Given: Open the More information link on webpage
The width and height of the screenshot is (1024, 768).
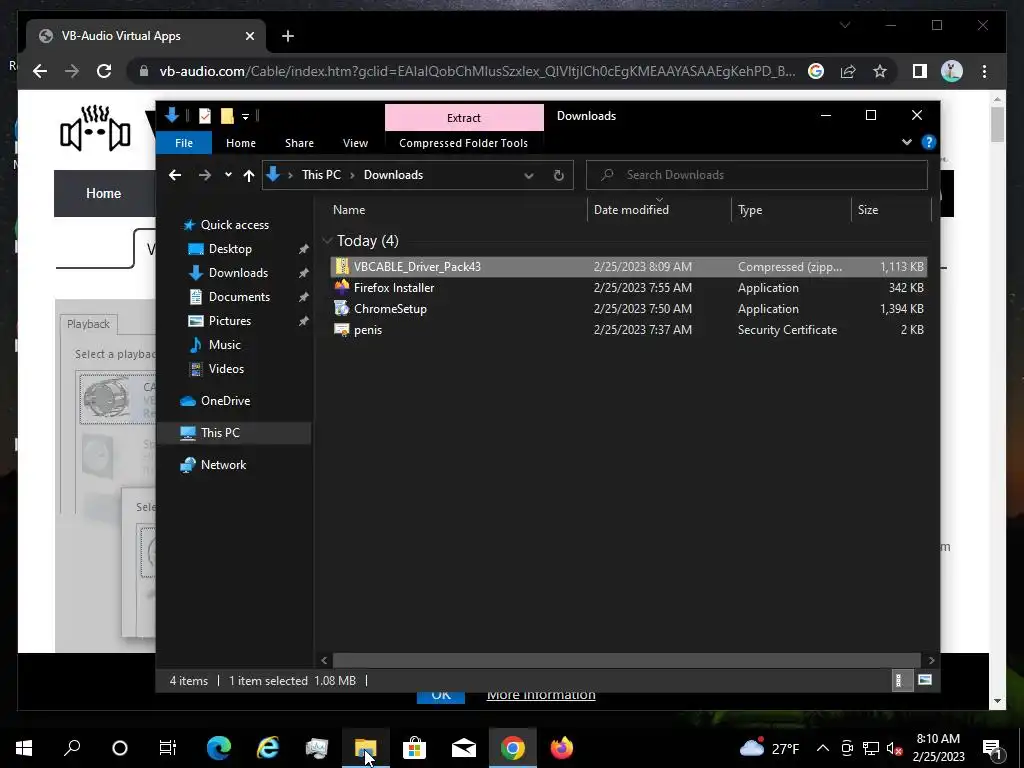Looking at the screenshot, I should (541, 695).
